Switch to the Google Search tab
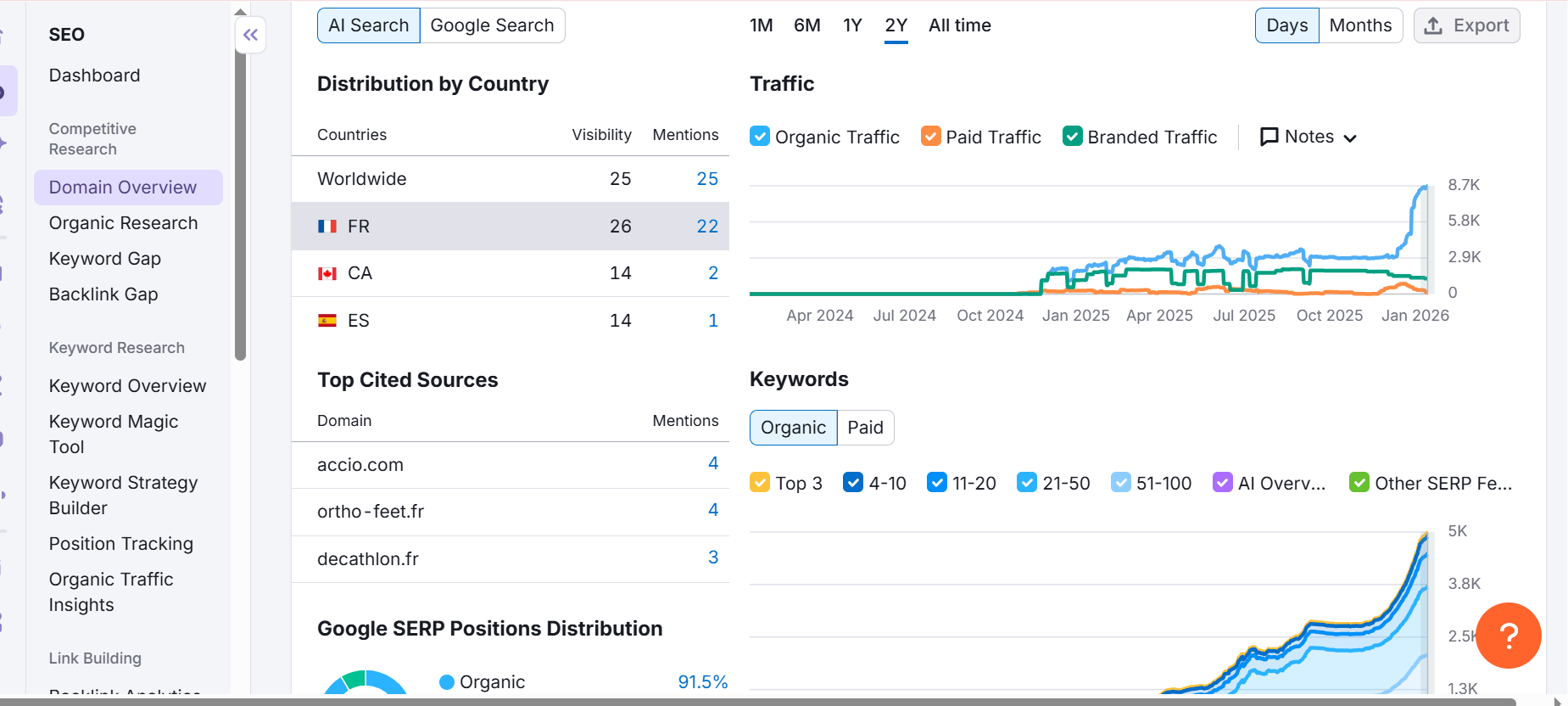This screenshot has width=1568, height=706. (x=492, y=25)
